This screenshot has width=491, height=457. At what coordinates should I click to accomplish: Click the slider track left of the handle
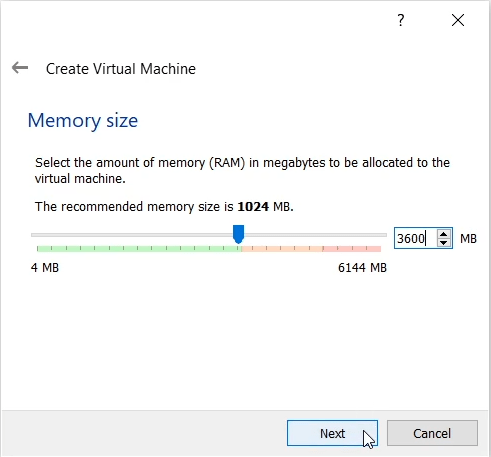click(132, 235)
